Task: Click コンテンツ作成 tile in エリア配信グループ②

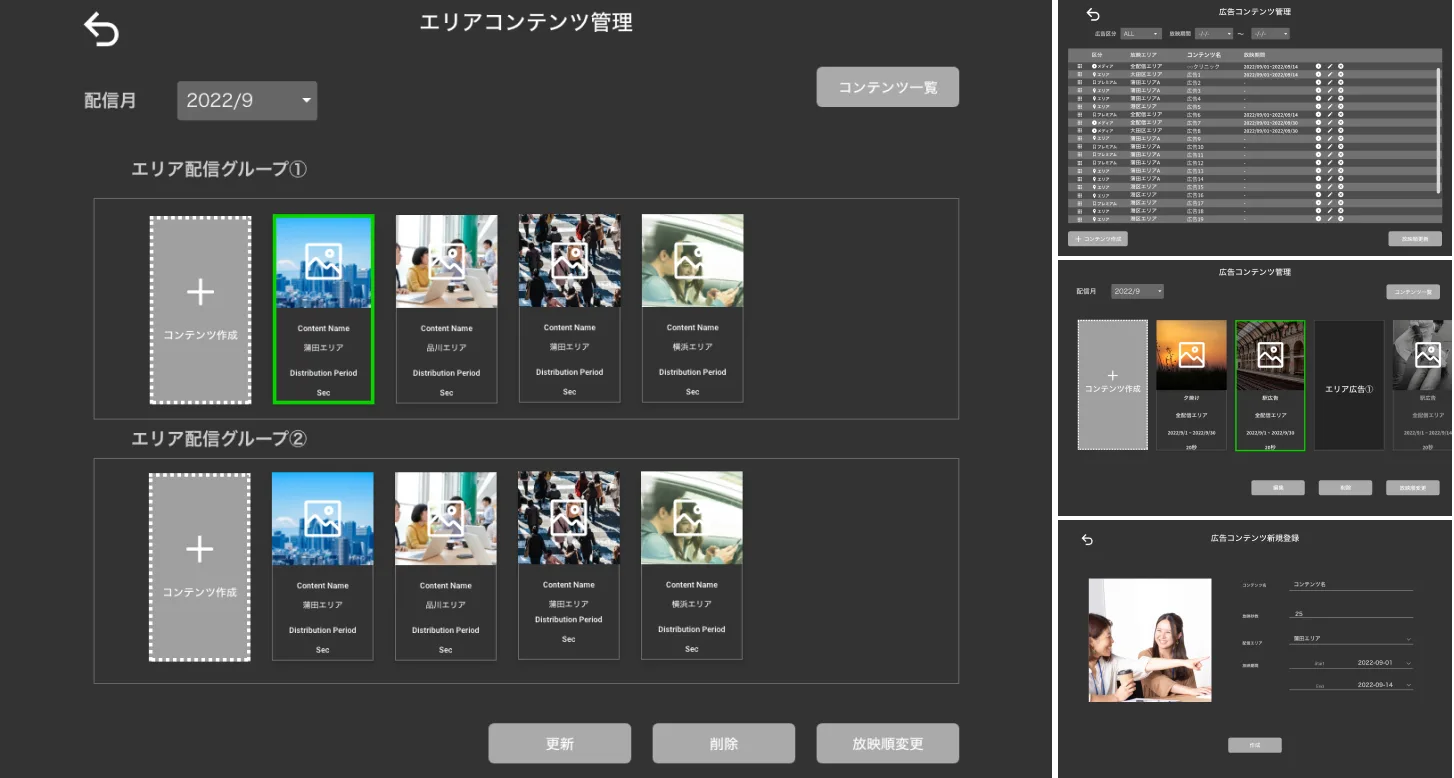Action: tap(200, 567)
